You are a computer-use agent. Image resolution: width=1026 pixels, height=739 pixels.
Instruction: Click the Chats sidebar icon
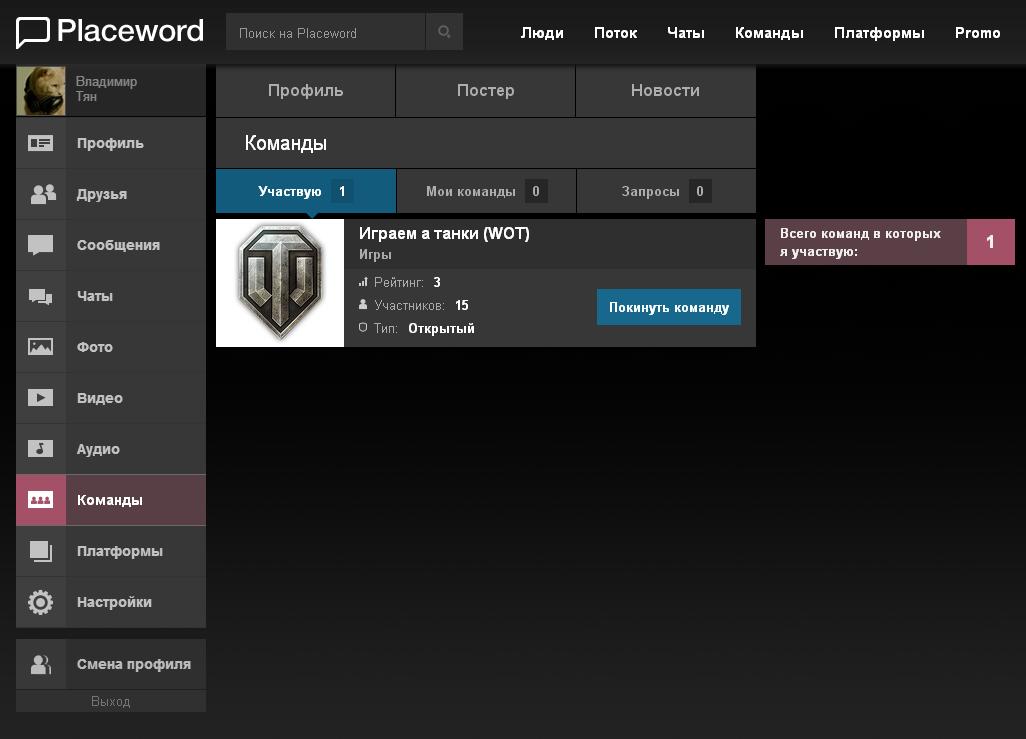coord(41,296)
